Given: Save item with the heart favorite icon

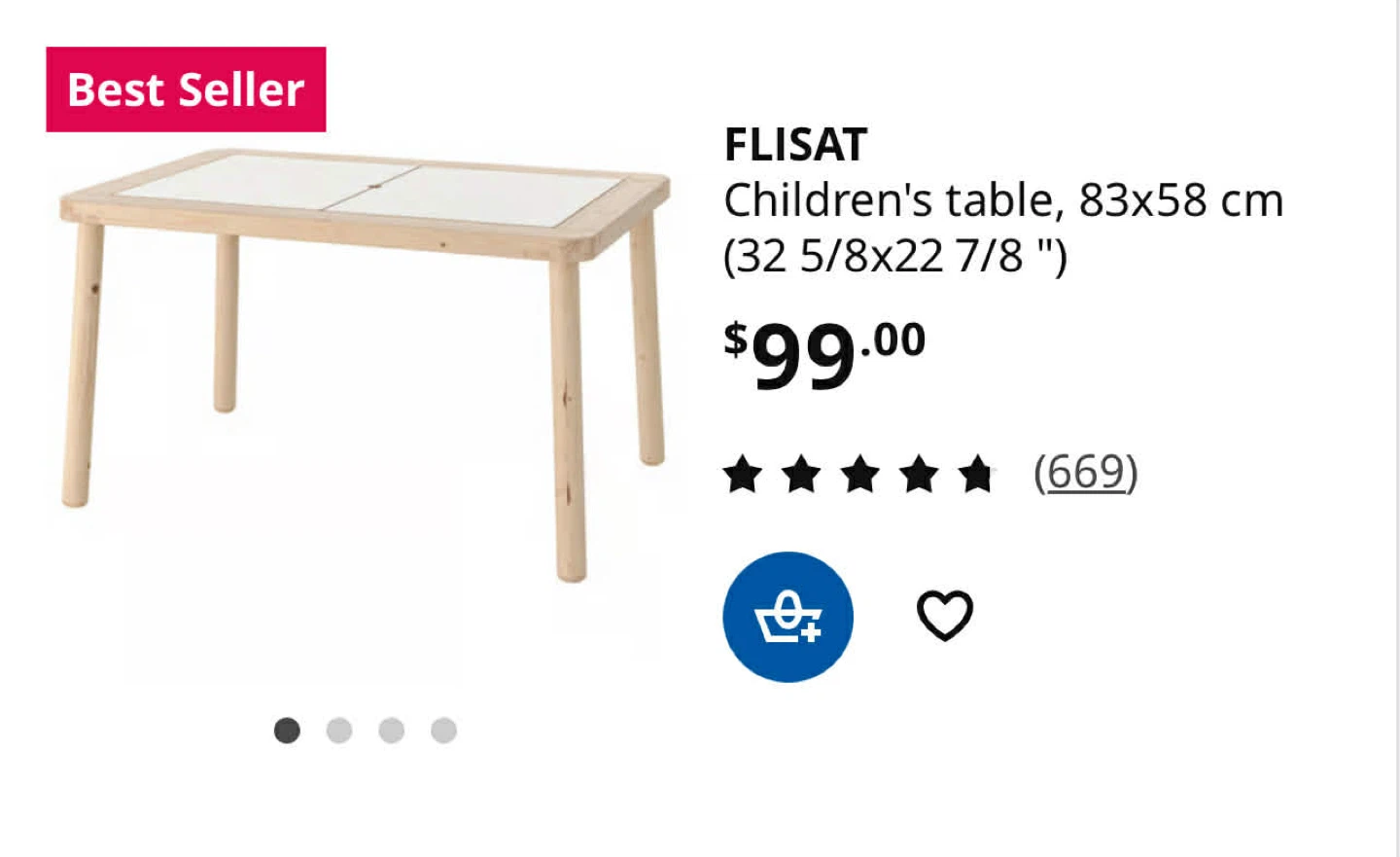Looking at the screenshot, I should 945,616.
